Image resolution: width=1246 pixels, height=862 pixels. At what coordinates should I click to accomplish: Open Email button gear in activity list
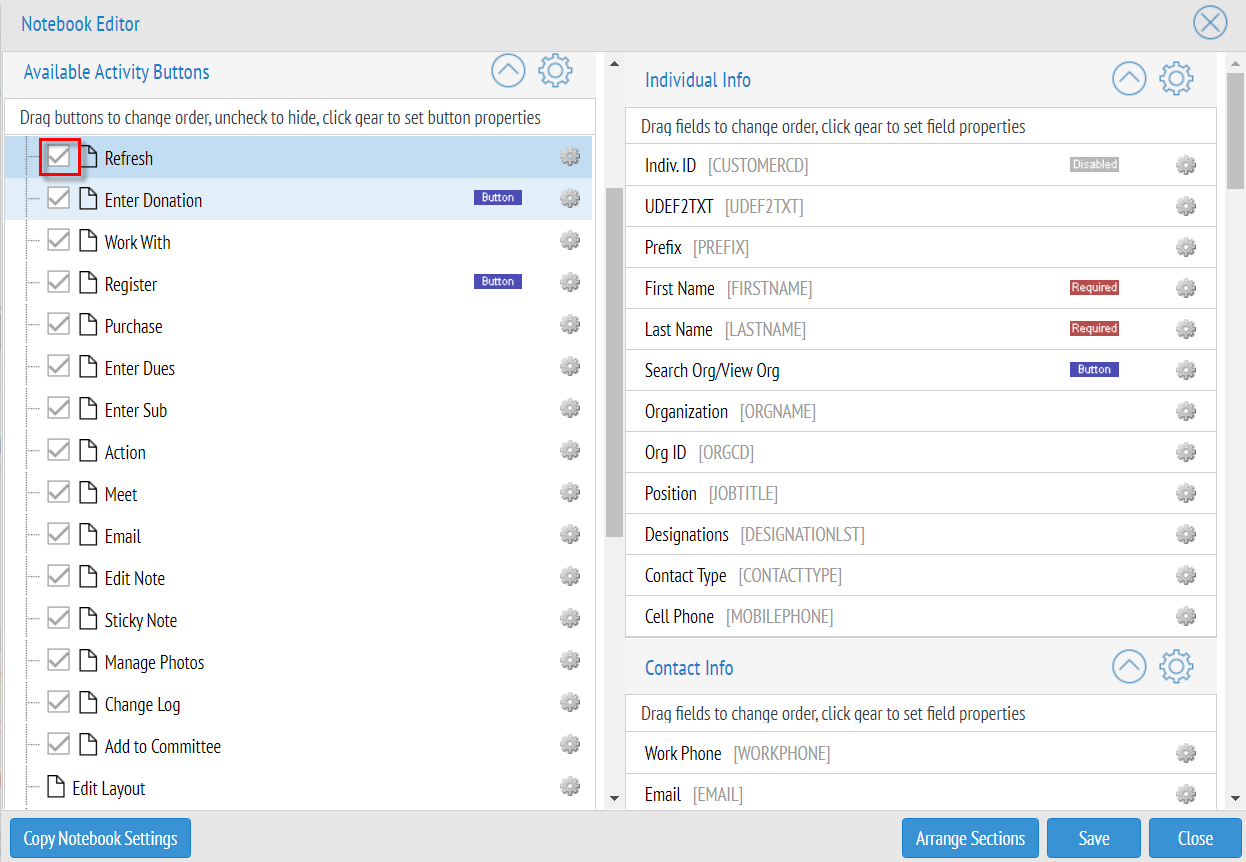[570, 535]
